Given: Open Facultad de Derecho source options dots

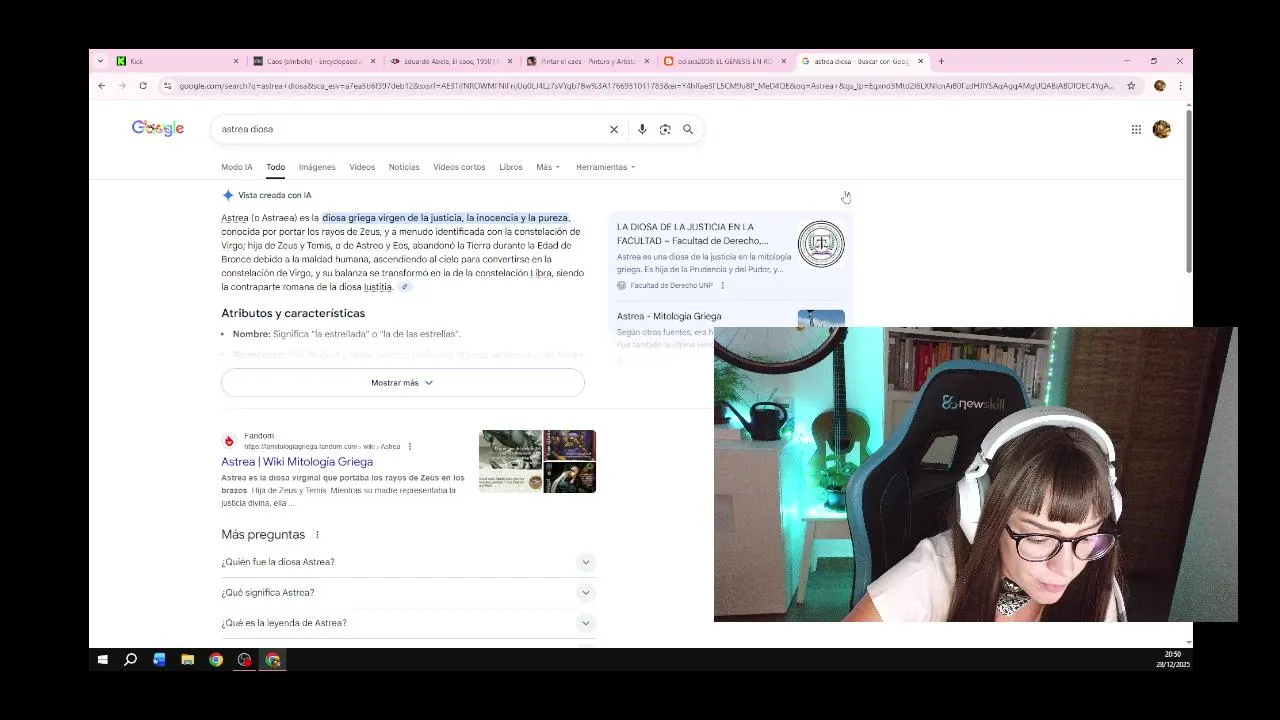Looking at the screenshot, I should click(x=723, y=286).
